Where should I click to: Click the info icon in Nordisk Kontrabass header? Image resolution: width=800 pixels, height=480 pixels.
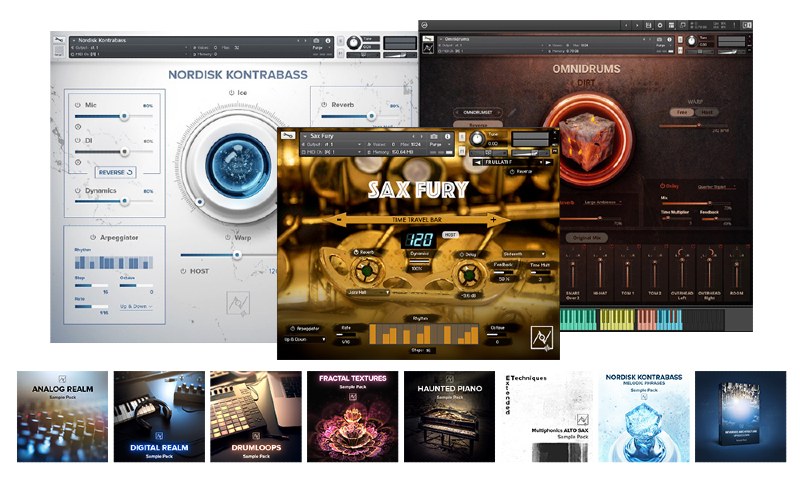point(328,40)
